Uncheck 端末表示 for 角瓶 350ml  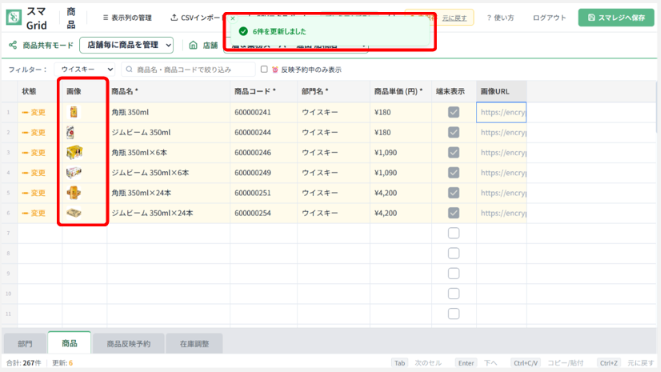point(454,112)
